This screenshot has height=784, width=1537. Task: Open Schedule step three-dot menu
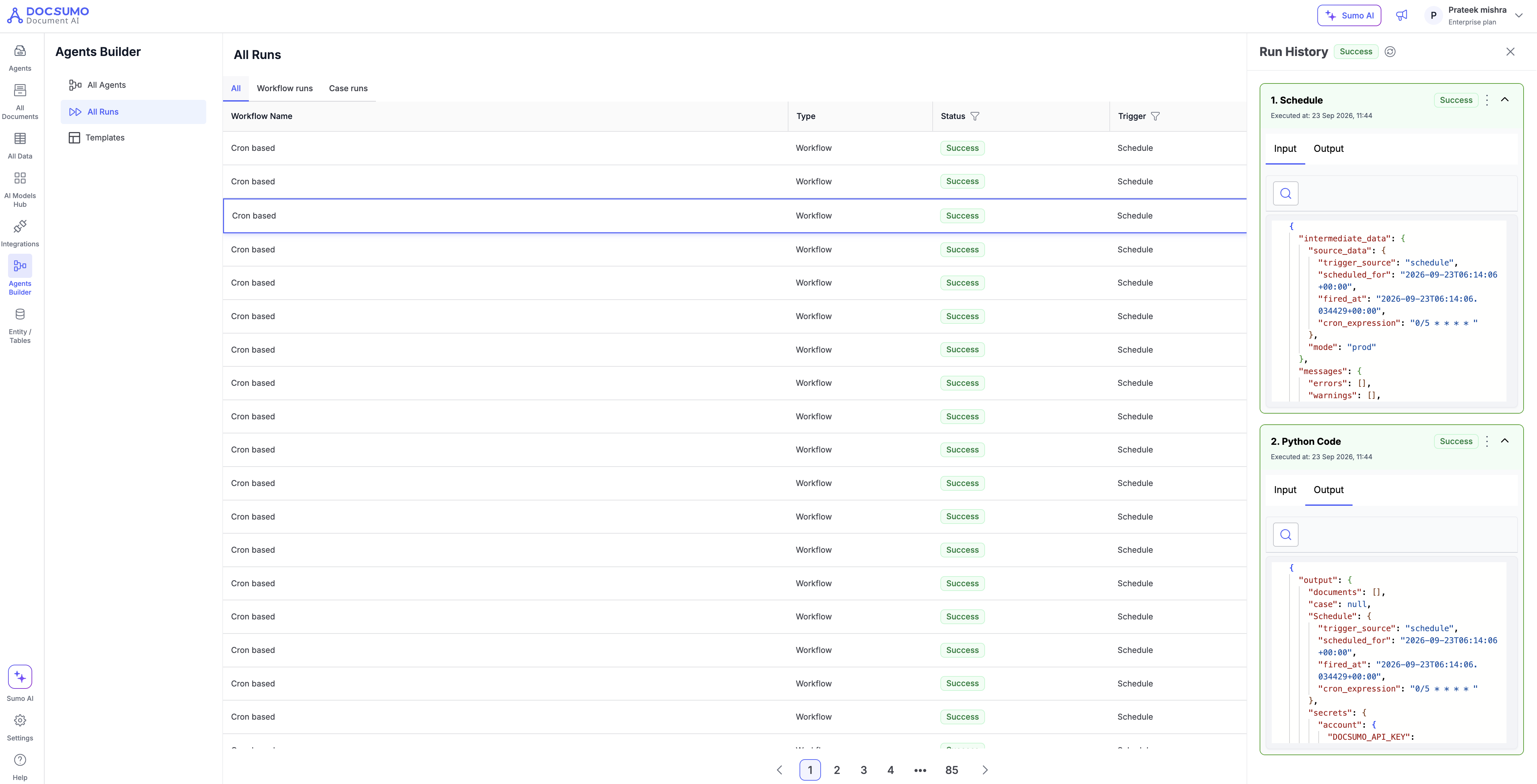click(x=1487, y=100)
